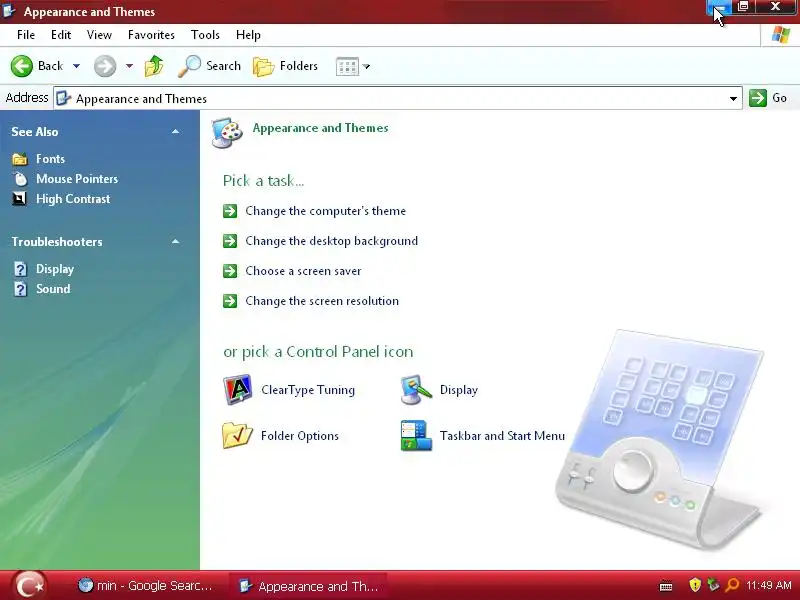Open the Fonts link in See Also
800x600 pixels.
tap(51, 159)
